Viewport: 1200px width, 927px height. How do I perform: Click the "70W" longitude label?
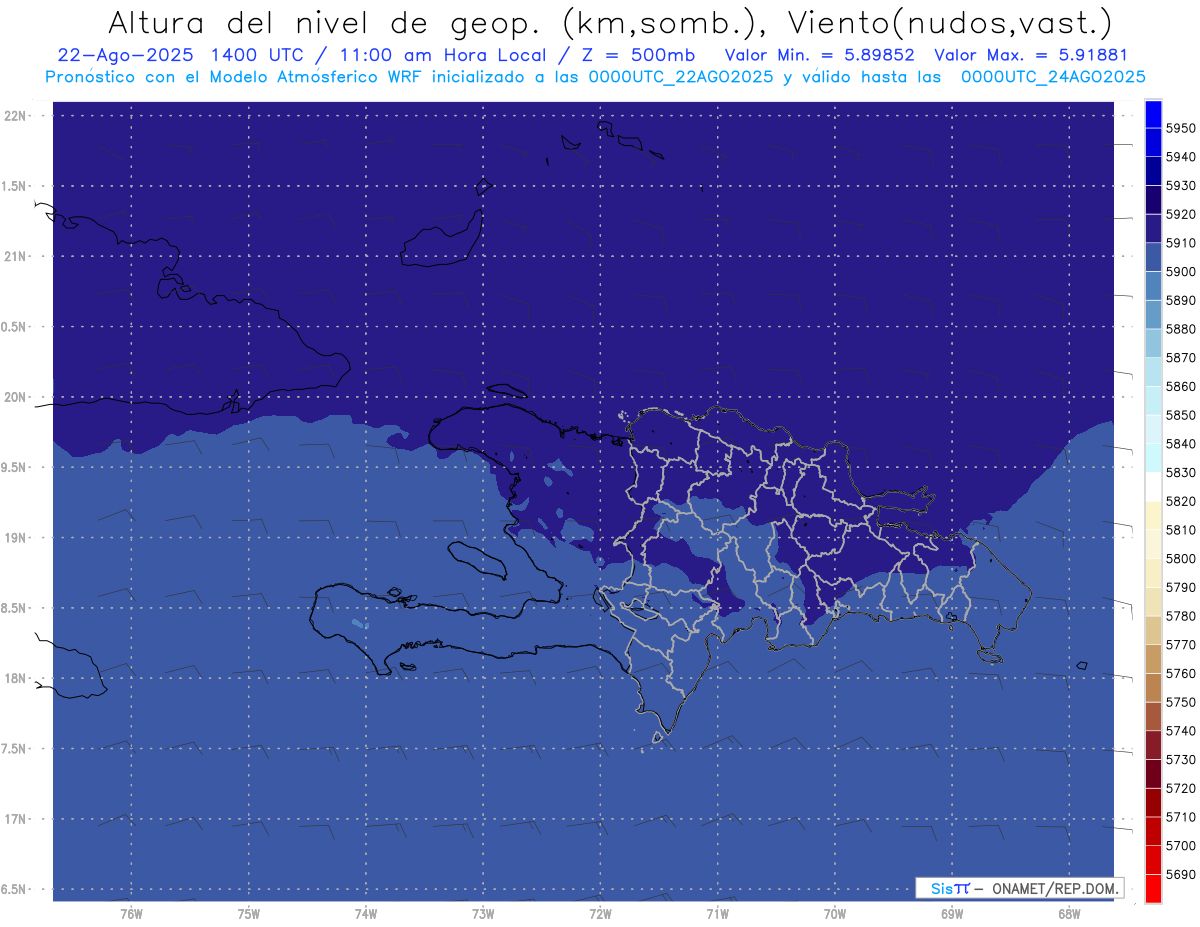click(835, 914)
